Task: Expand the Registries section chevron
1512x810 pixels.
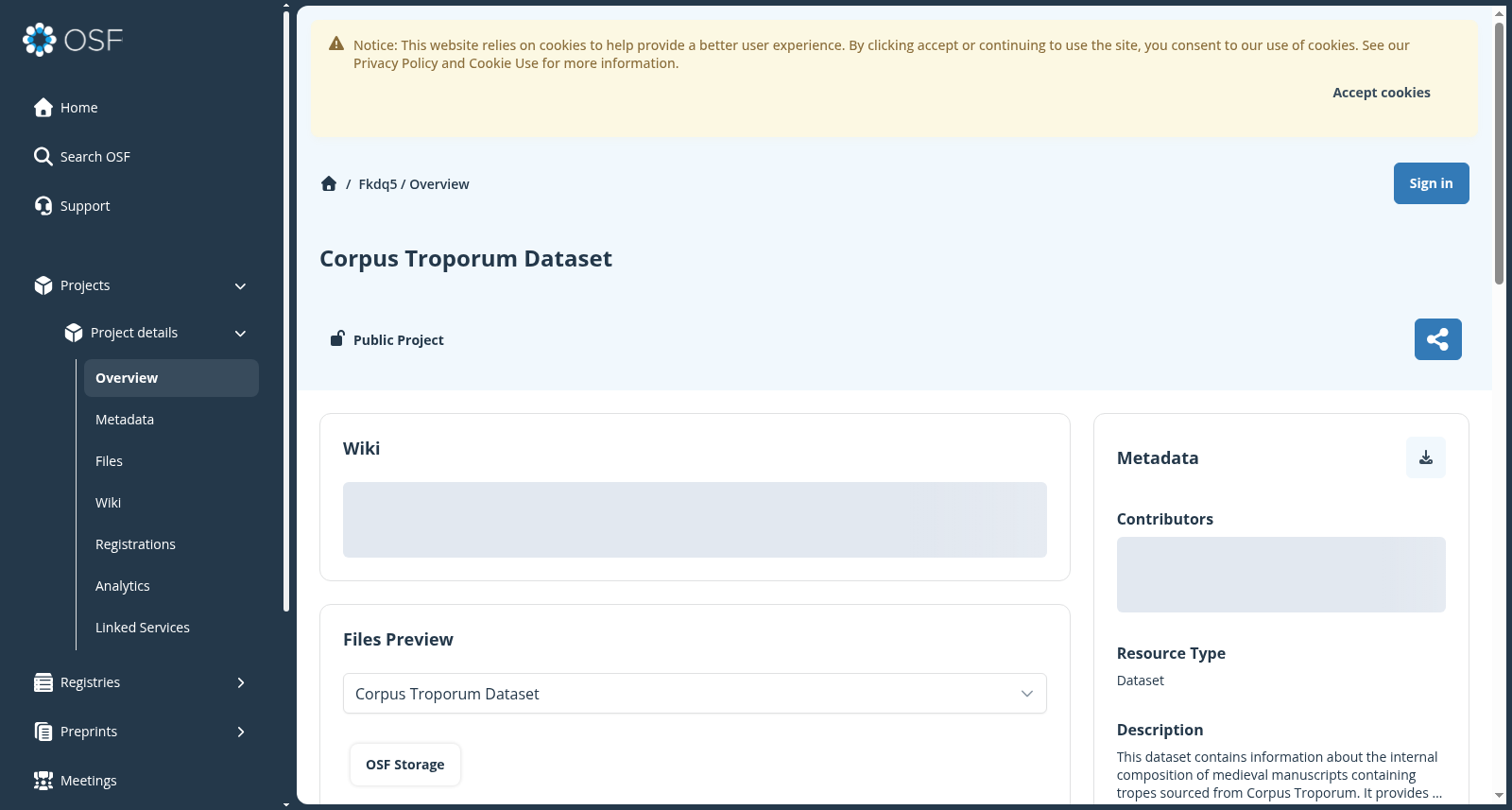Action: pyautogui.click(x=240, y=682)
